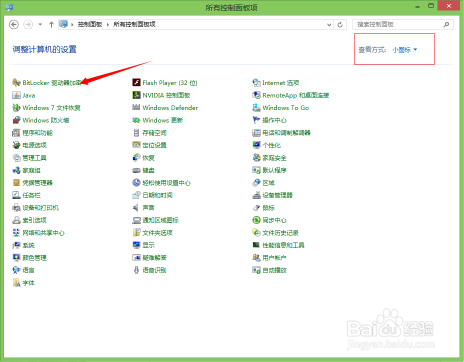Click the Up one level arrow

click(51, 24)
